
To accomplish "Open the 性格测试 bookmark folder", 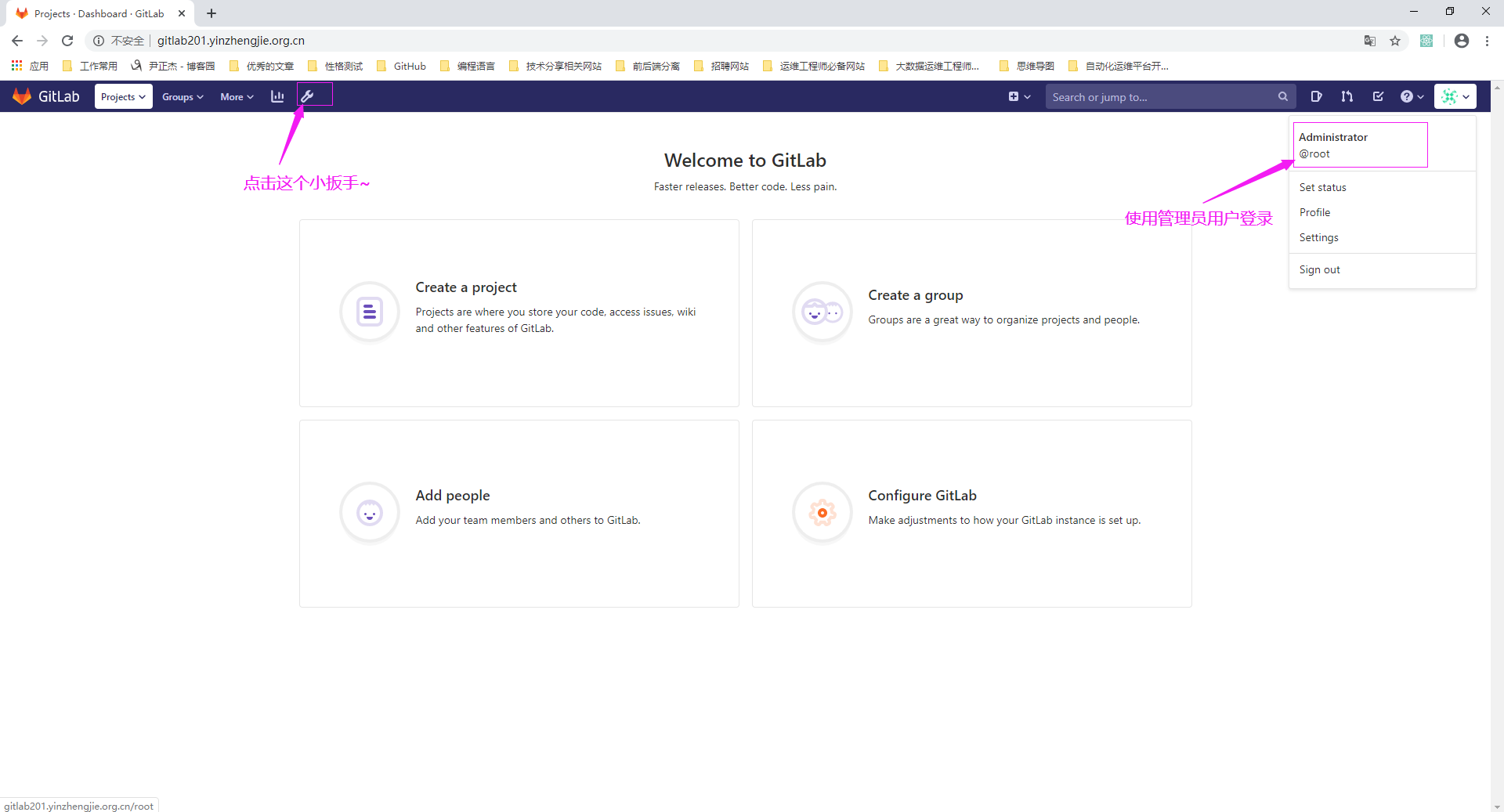I will point(335,66).
